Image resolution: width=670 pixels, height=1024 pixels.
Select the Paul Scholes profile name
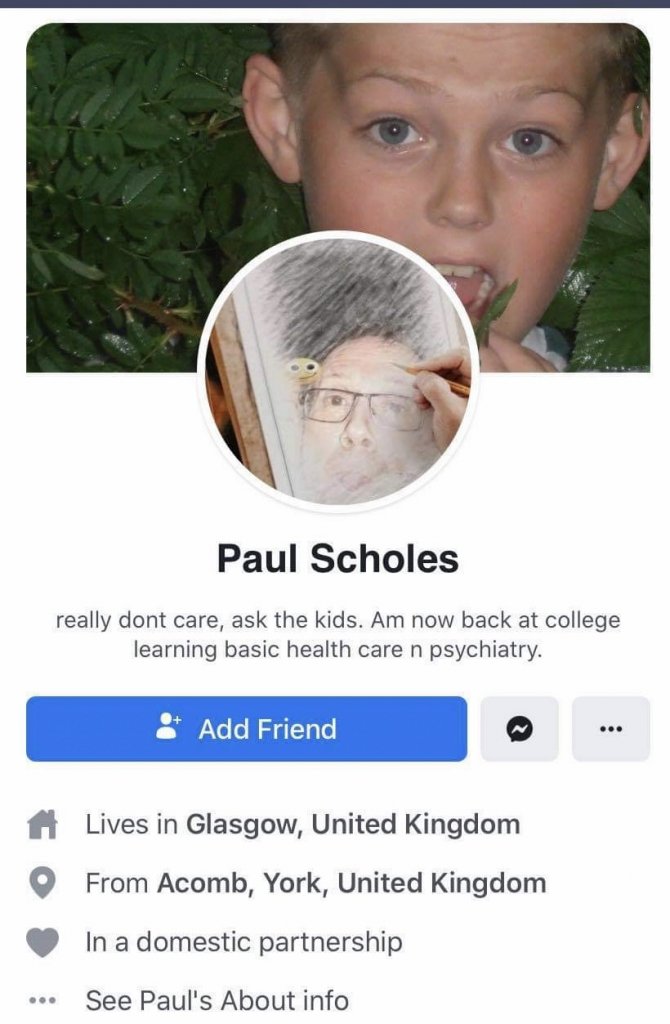click(x=338, y=559)
